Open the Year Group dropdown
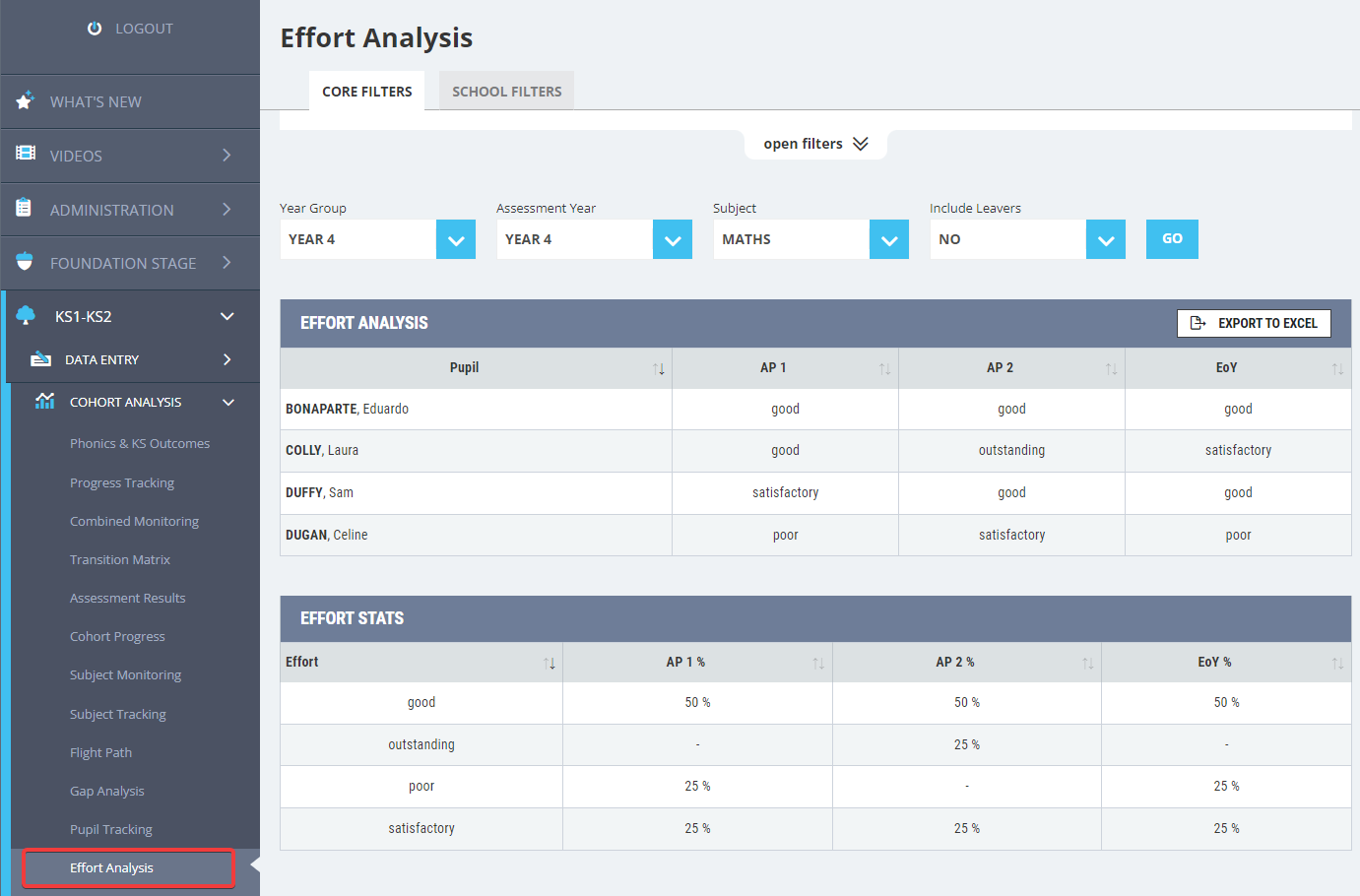This screenshot has width=1360, height=896. [456, 239]
